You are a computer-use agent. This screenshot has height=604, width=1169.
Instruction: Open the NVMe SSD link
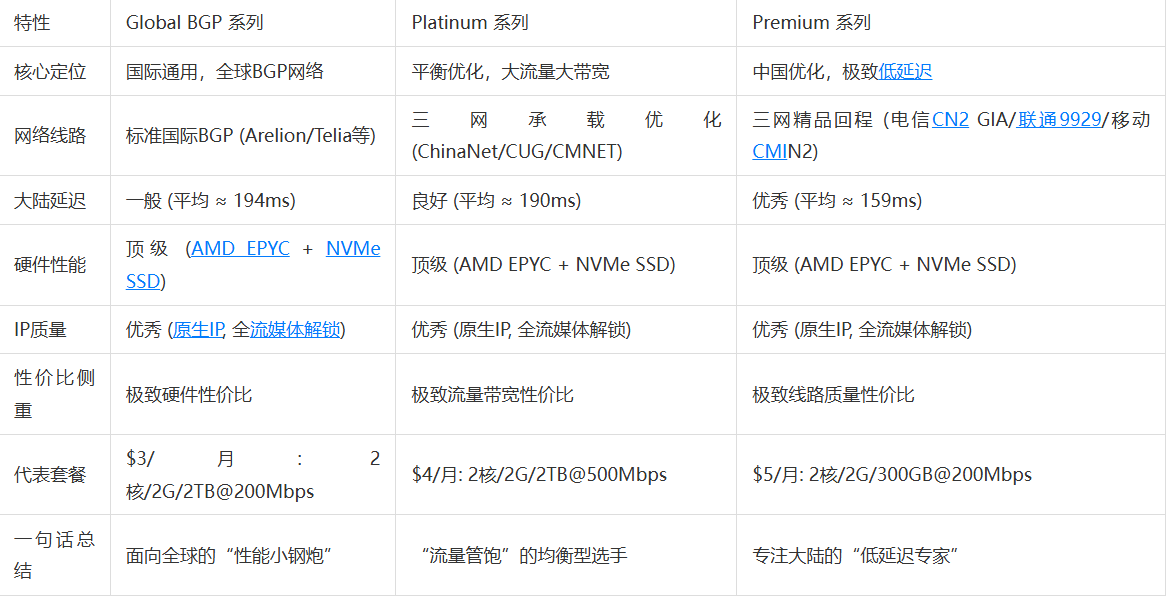[352, 249]
